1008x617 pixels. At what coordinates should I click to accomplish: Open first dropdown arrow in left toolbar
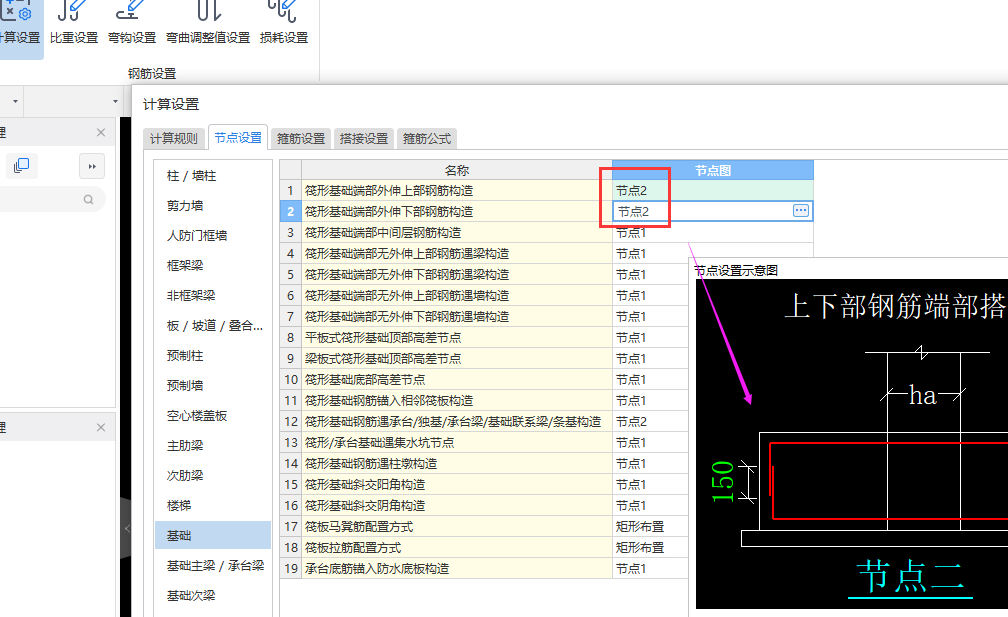(x=15, y=102)
